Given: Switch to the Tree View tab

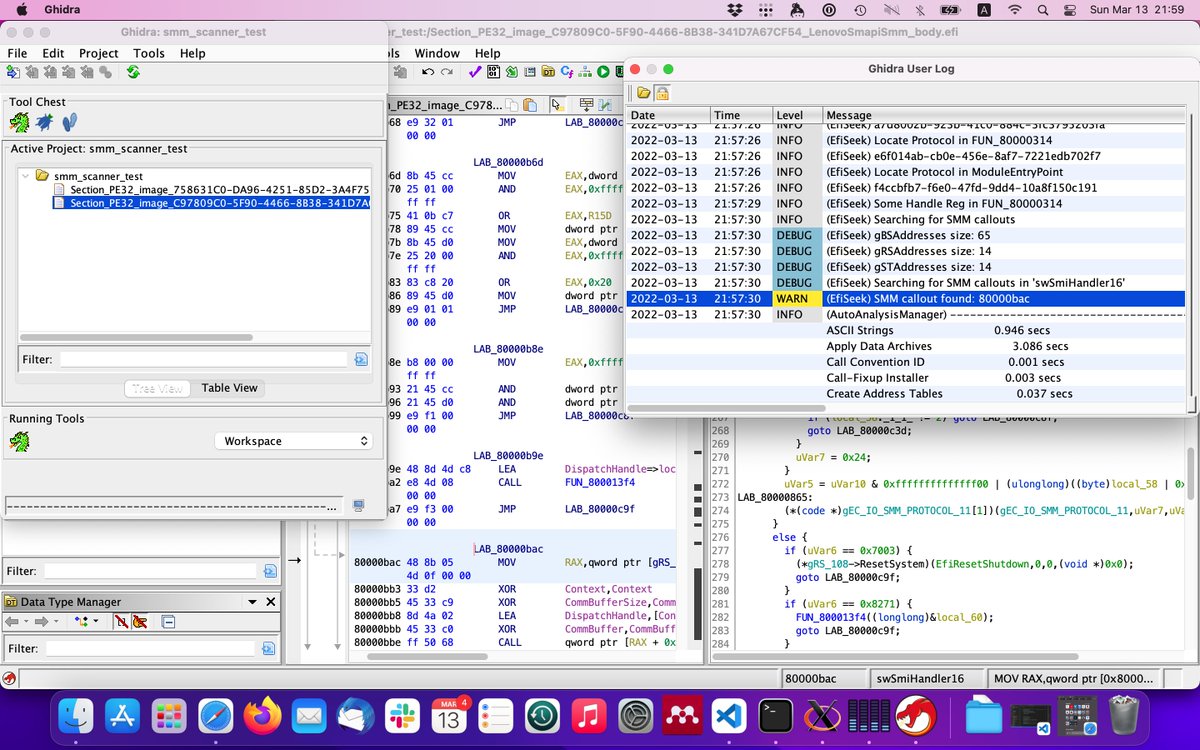Looking at the screenshot, I should point(158,388).
